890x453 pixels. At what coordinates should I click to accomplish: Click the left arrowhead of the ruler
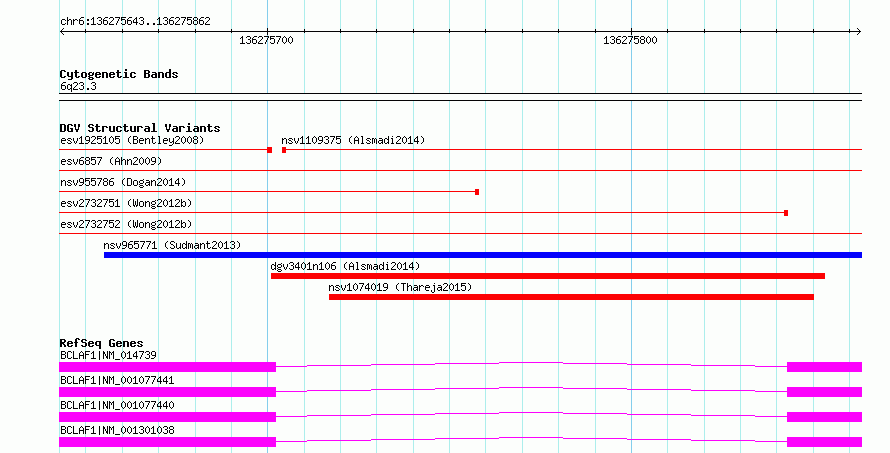62,32
